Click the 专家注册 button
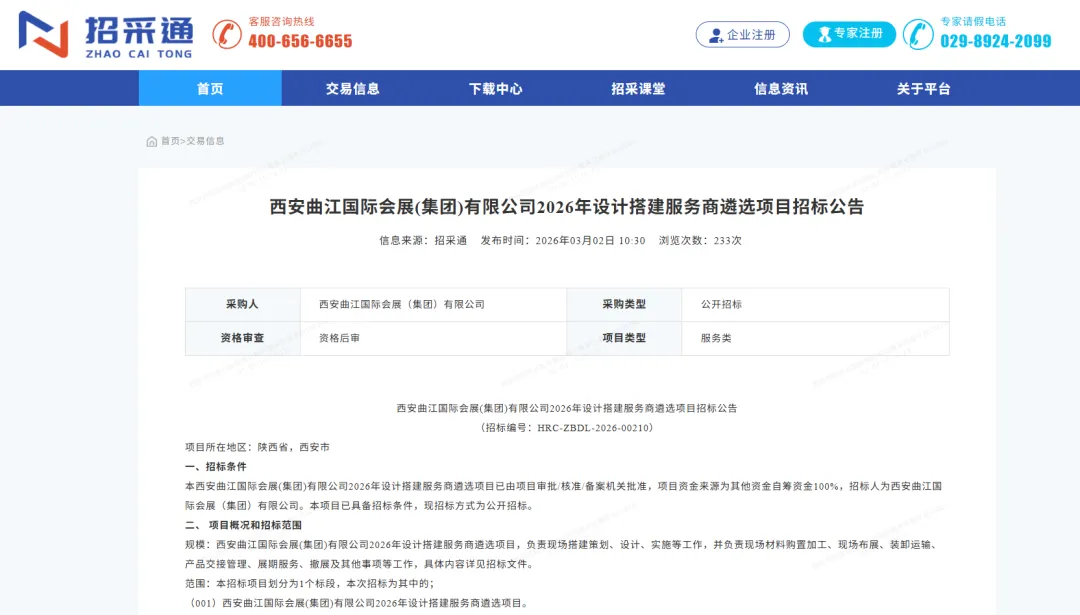Image resolution: width=1080 pixels, height=615 pixels. [x=849, y=34]
